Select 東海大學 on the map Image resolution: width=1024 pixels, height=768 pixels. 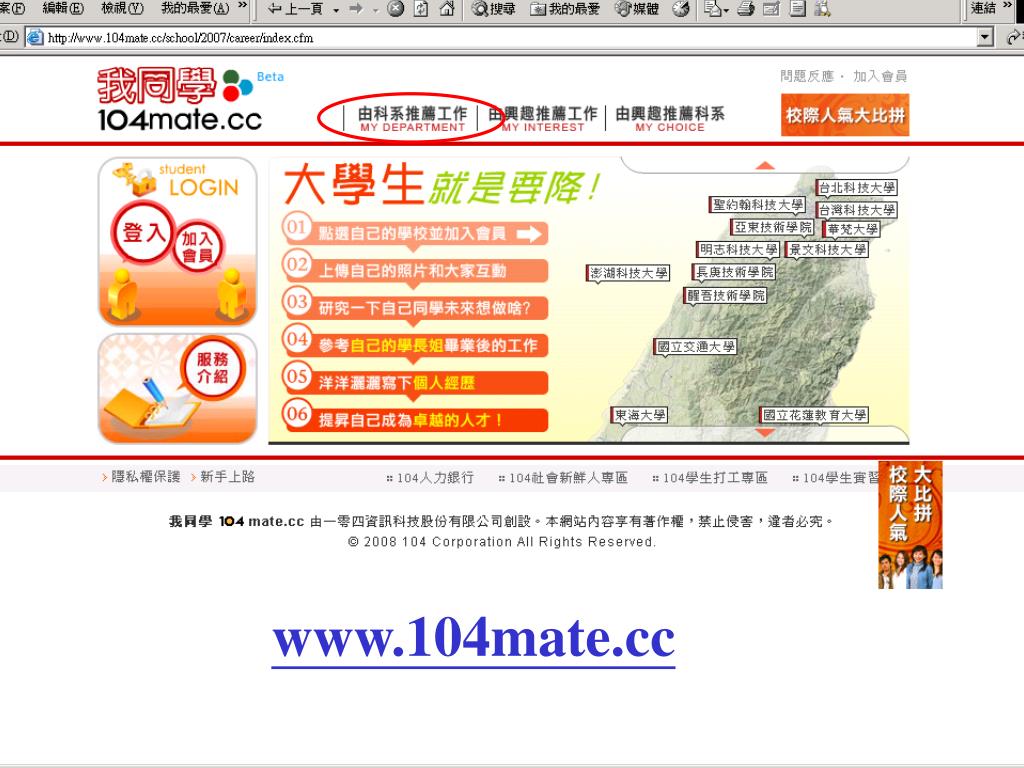coord(639,415)
